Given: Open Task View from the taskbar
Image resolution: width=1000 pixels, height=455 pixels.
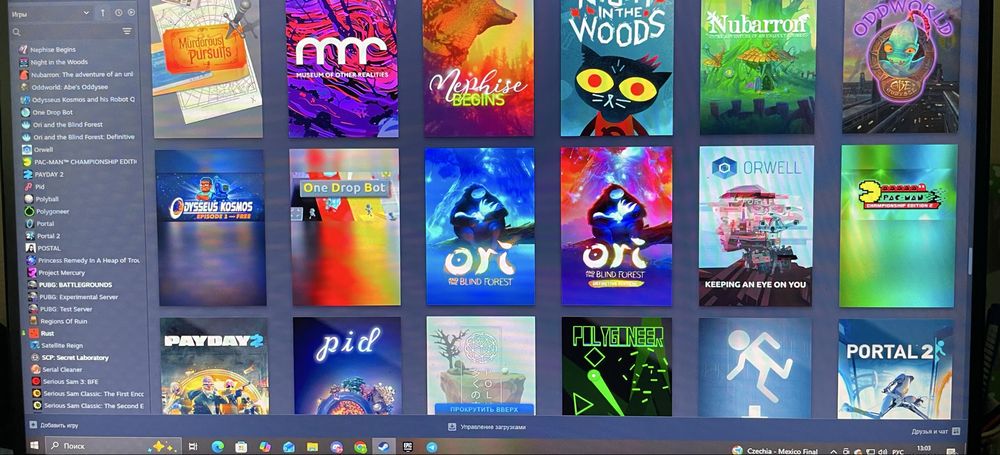Looking at the screenshot, I should point(193,447).
